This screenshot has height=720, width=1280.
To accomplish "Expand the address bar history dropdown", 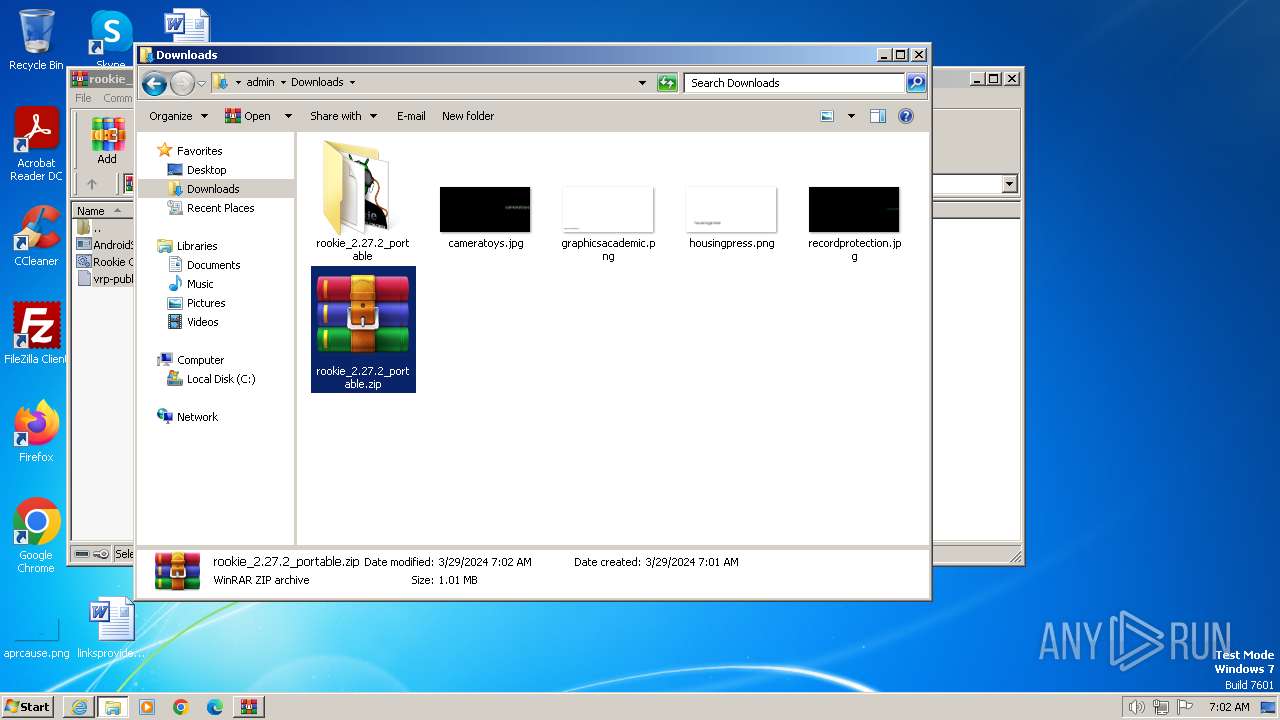I will 642,83.
